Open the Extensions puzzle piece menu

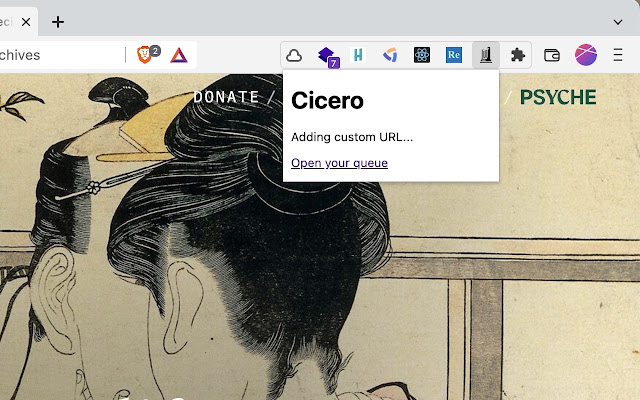pyautogui.click(x=518, y=55)
